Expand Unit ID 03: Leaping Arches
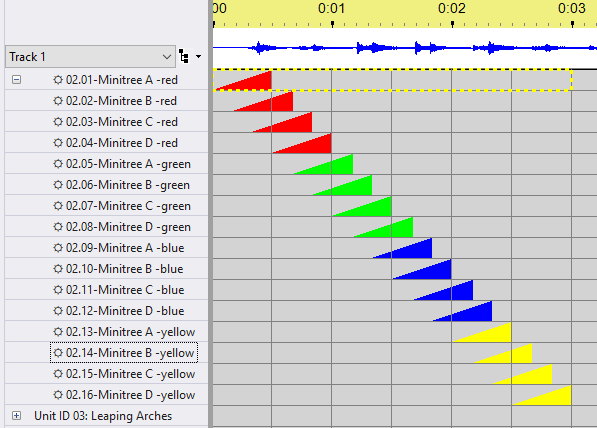 point(16,415)
